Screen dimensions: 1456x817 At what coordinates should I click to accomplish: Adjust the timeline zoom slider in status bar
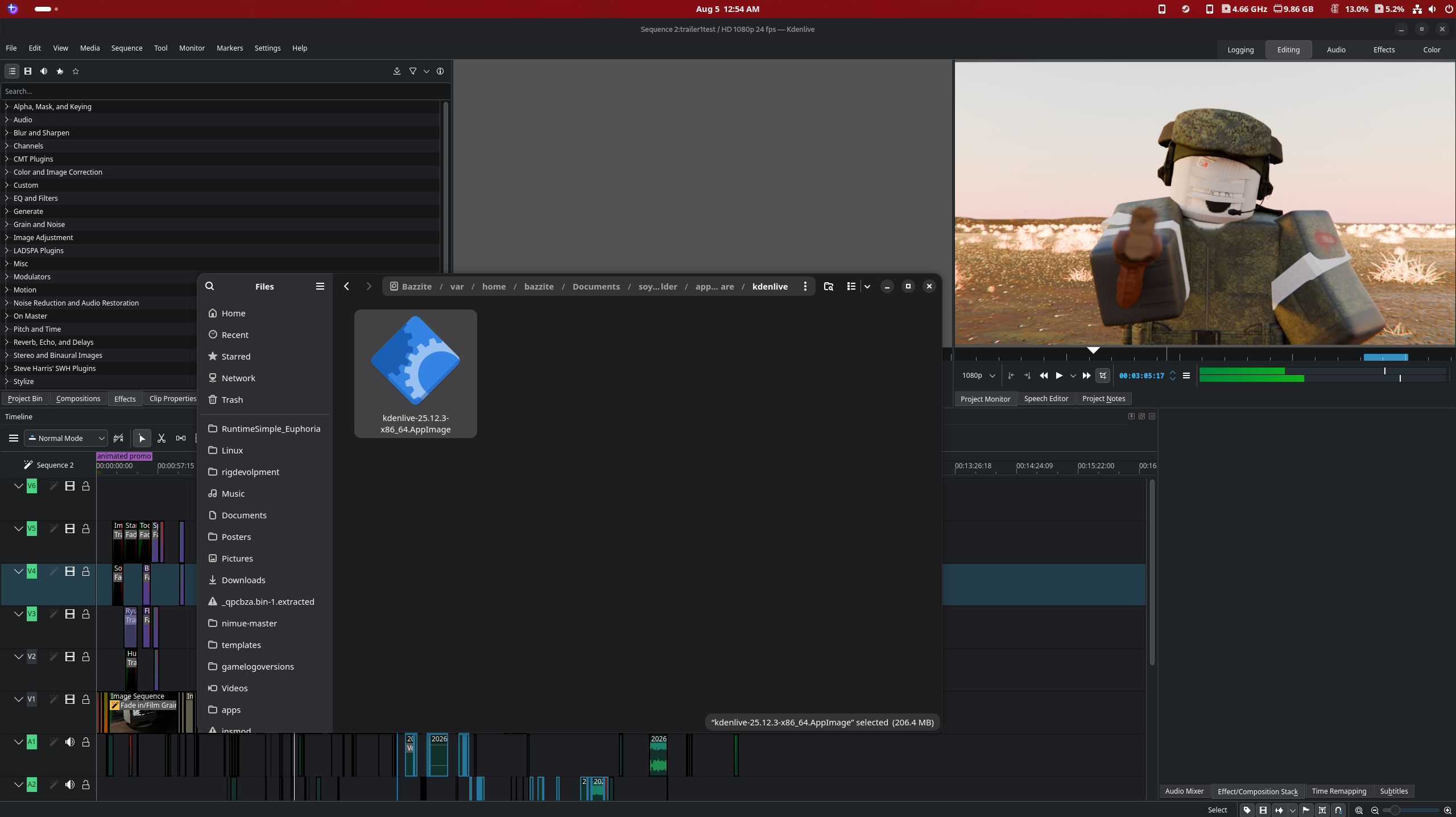[x=1410, y=810]
